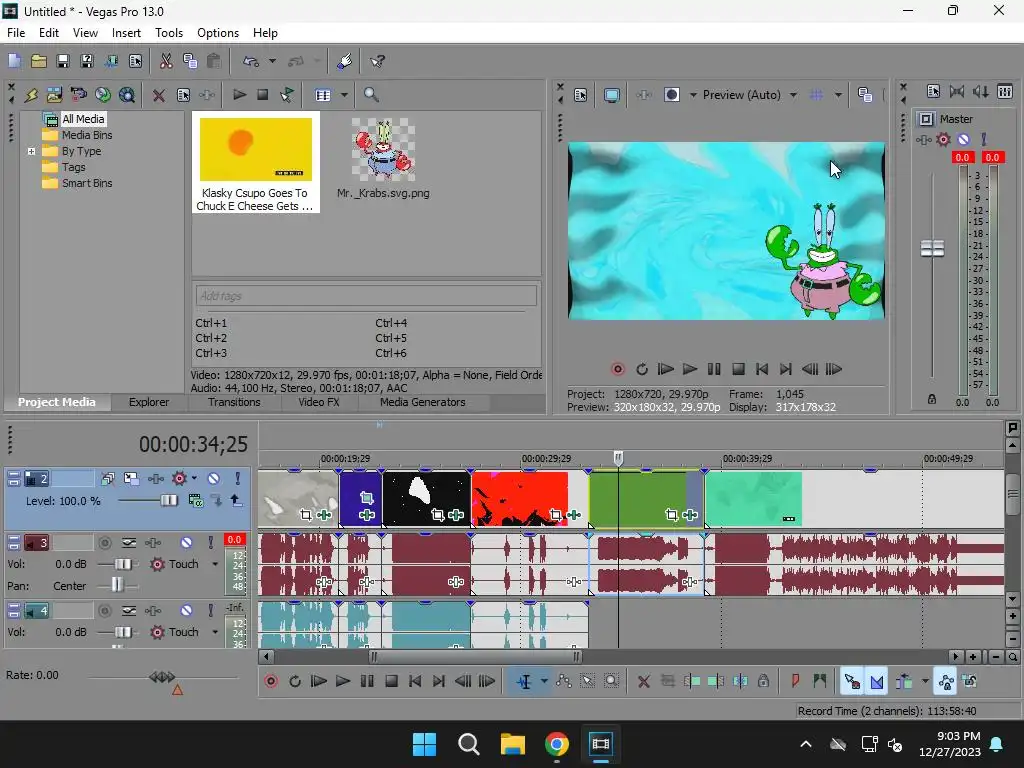Click the Import Media icon in Project Media
1024x768 pixels.
point(54,95)
